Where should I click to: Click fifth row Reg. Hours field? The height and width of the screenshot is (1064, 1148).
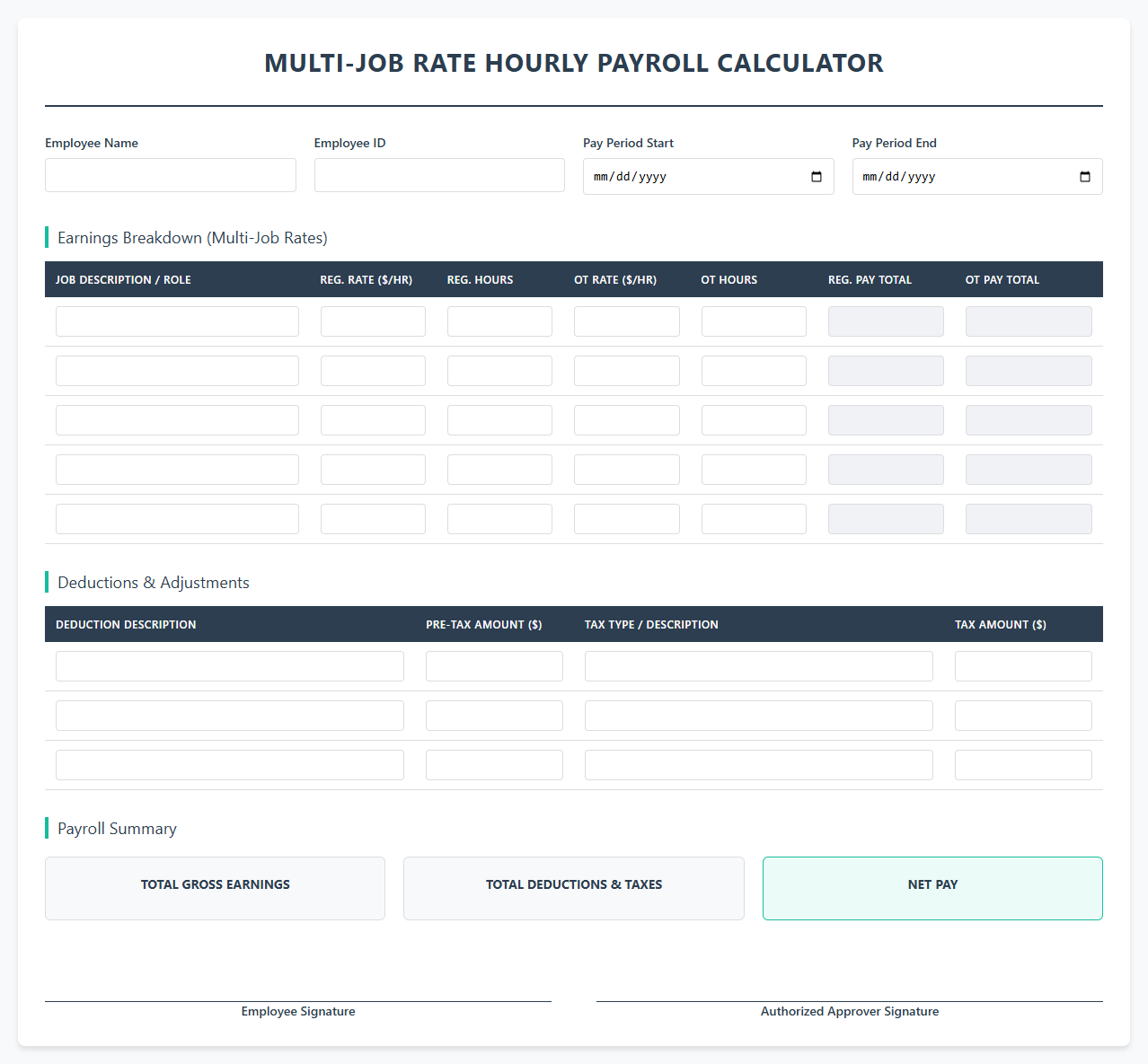pos(499,519)
